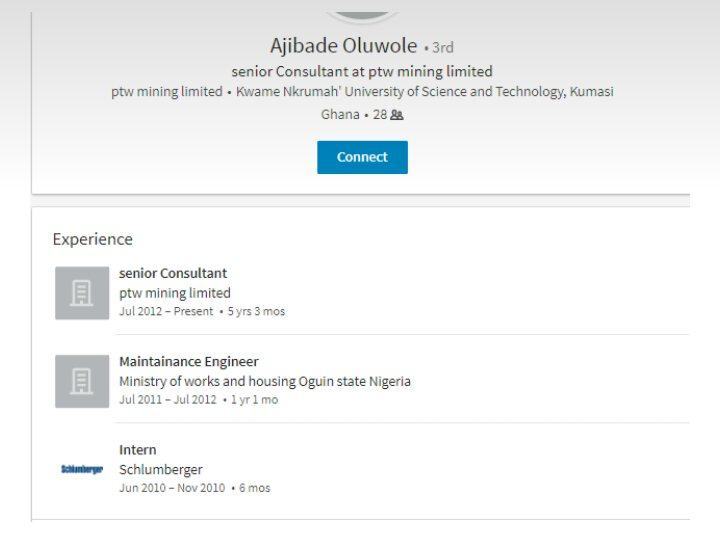Open the Maintainance Engineer job title
The image size is (720, 546).
[x=189, y=361]
